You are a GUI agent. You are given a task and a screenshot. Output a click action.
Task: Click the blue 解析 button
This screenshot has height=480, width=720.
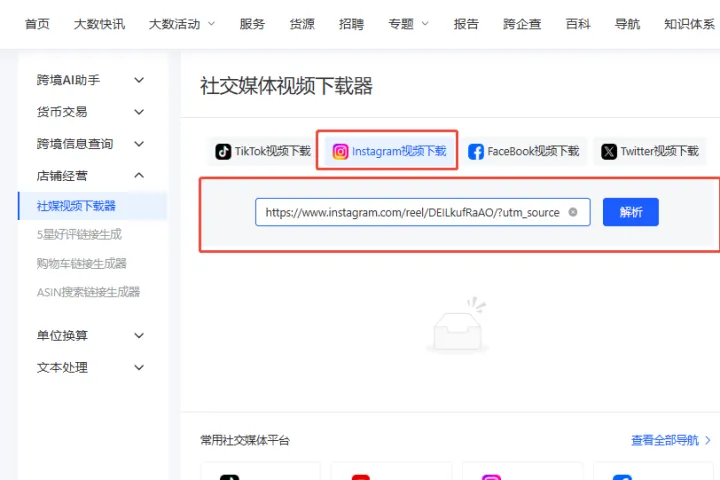[630, 212]
